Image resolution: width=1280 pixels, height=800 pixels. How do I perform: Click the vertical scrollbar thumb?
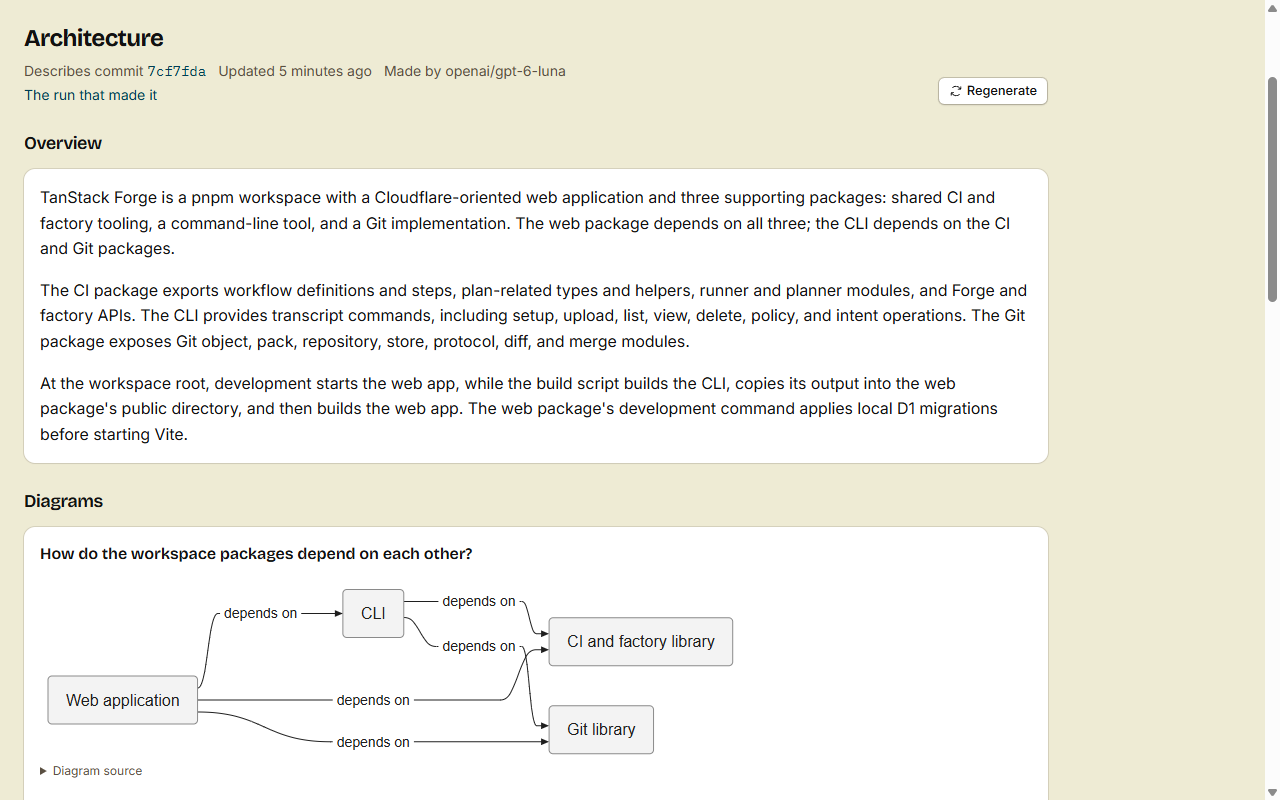pos(1272,188)
